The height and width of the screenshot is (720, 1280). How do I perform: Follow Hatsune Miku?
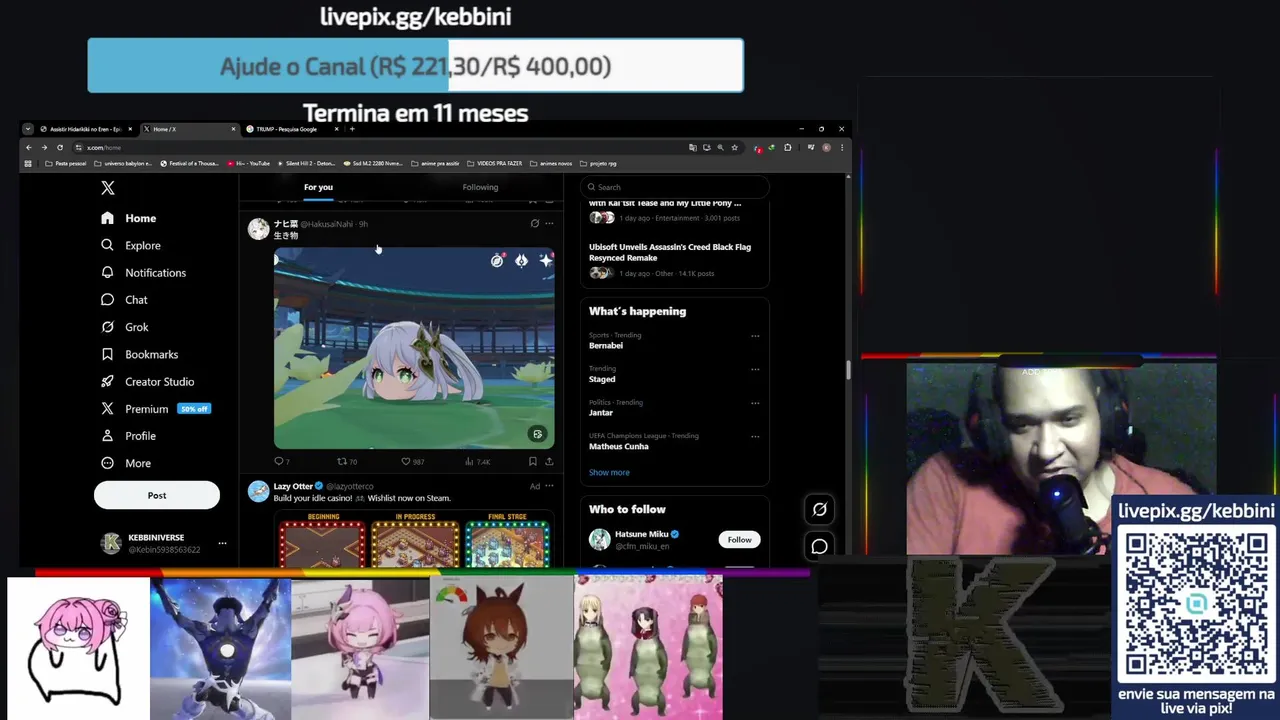739,539
